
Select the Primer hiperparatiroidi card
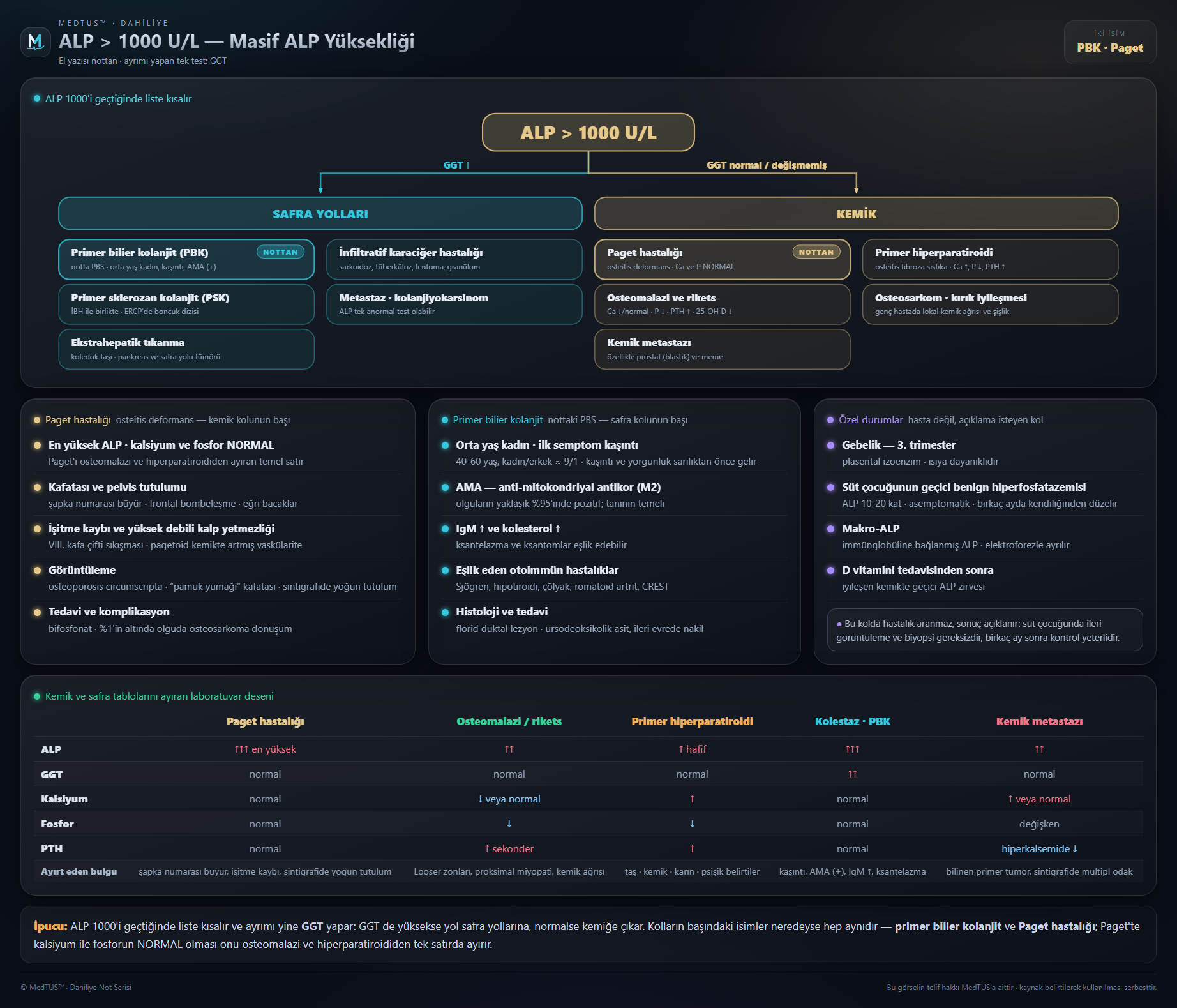[991, 259]
